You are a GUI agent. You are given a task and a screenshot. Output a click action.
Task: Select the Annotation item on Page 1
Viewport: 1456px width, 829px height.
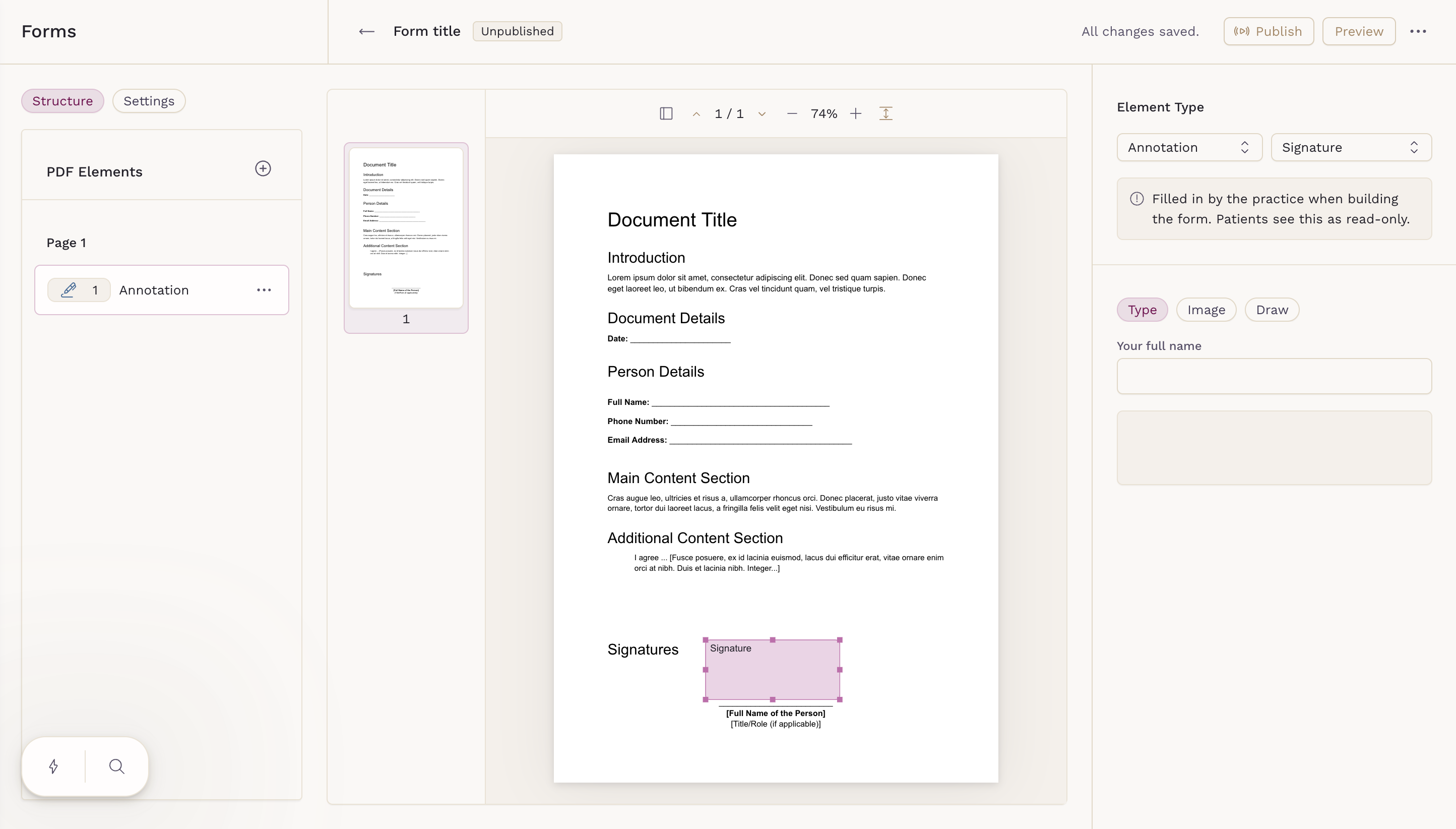click(x=162, y=290)
